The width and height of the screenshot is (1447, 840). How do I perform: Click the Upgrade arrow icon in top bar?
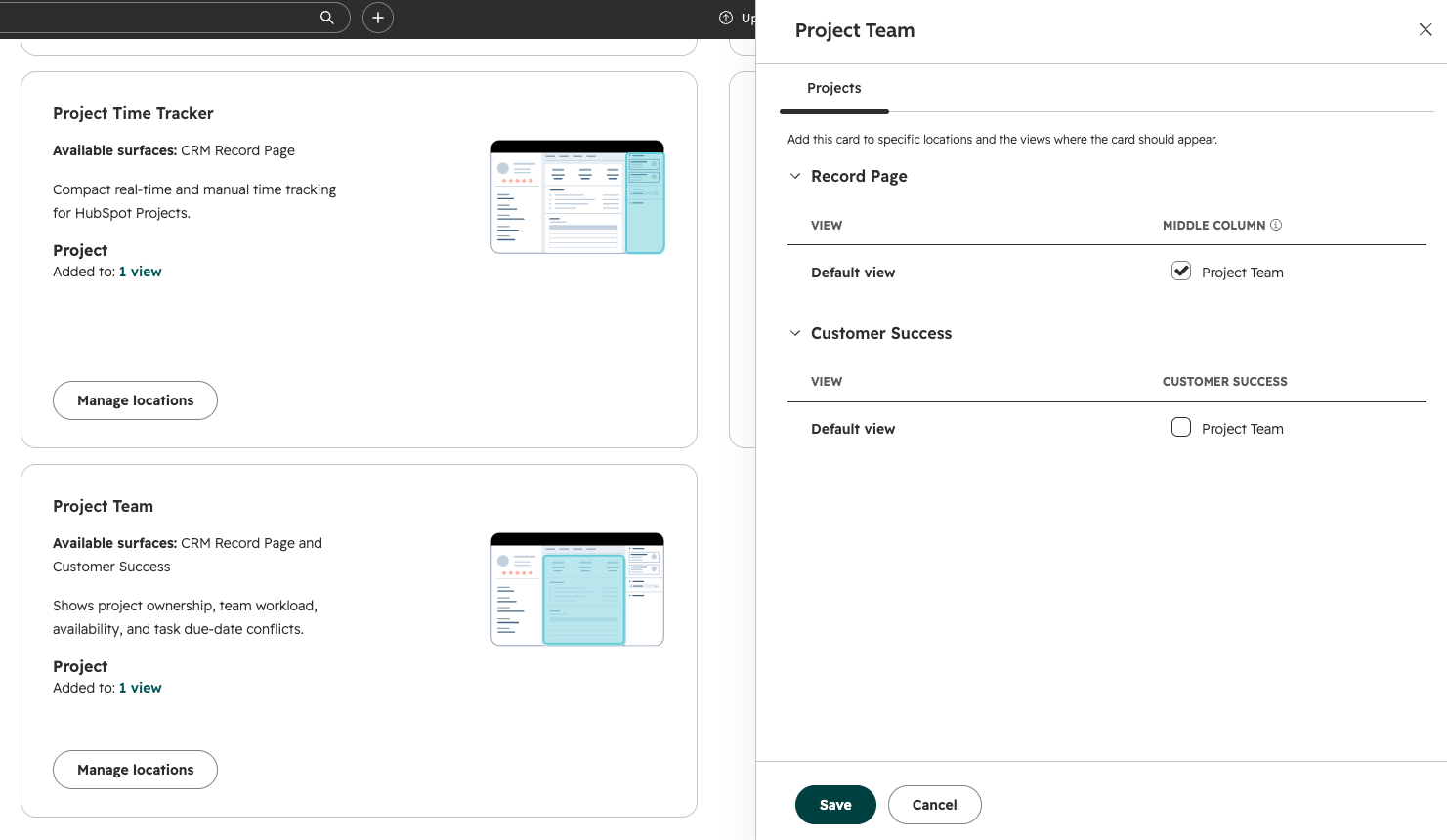tap(726, 18)
